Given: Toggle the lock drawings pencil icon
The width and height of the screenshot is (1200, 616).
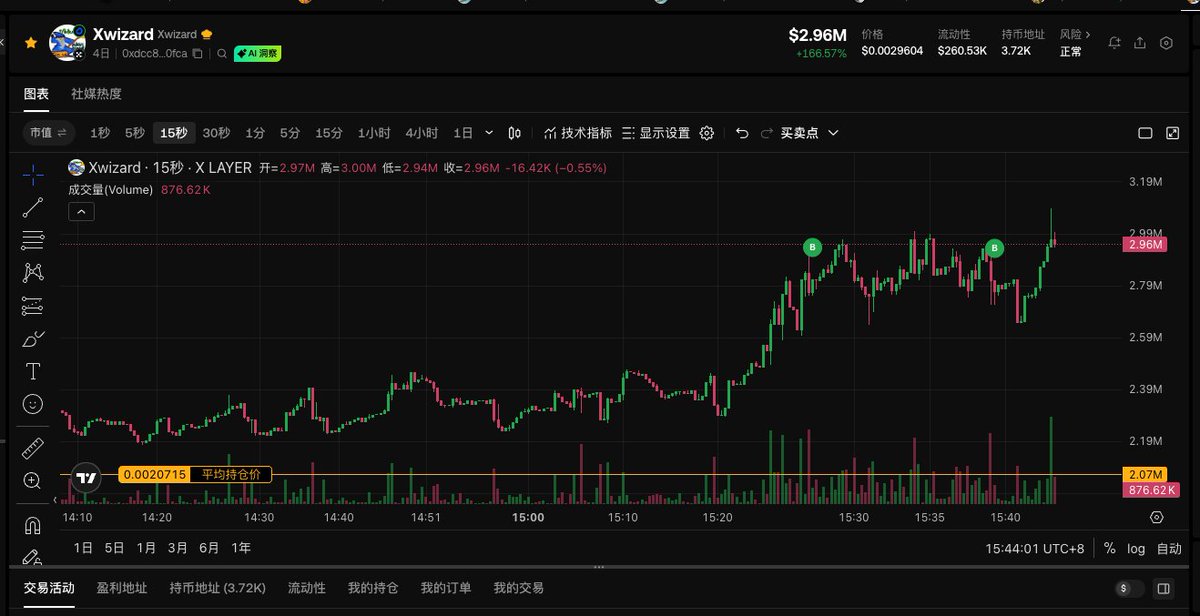Looking at the screenshot, I should 33,557.
